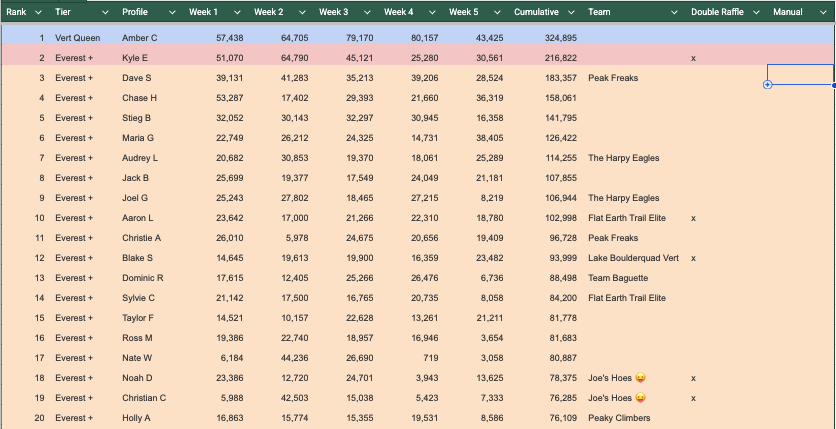
Task: Click the Nate W profile cell
Action: 137,358
